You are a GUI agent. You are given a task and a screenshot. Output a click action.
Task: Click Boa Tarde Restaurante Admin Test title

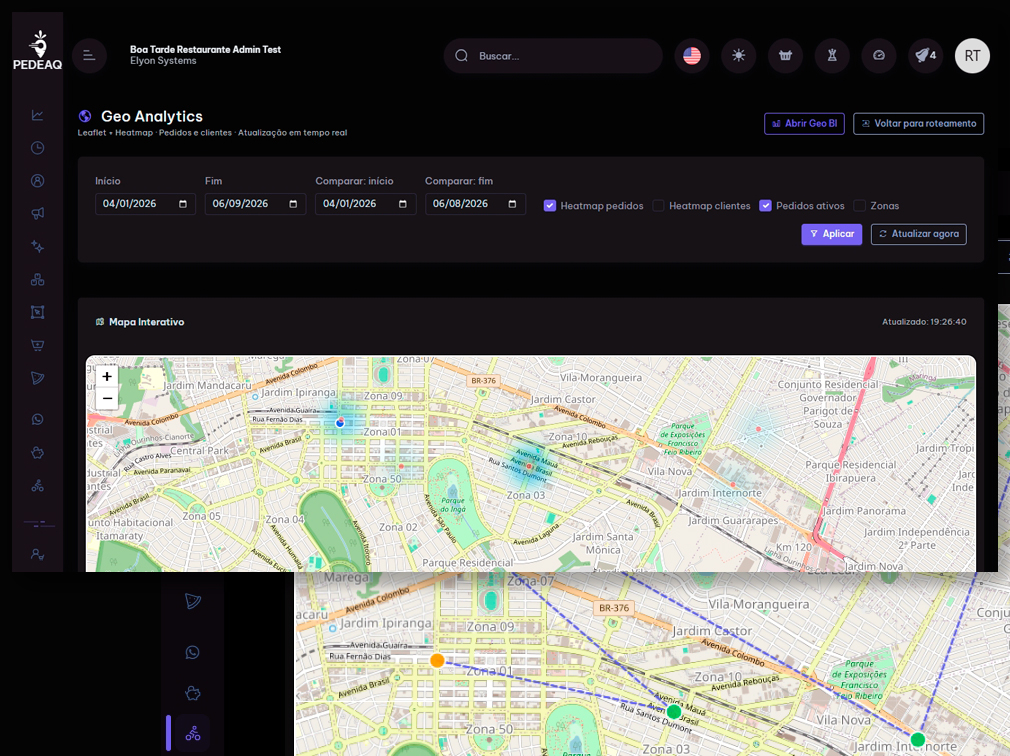205,50
